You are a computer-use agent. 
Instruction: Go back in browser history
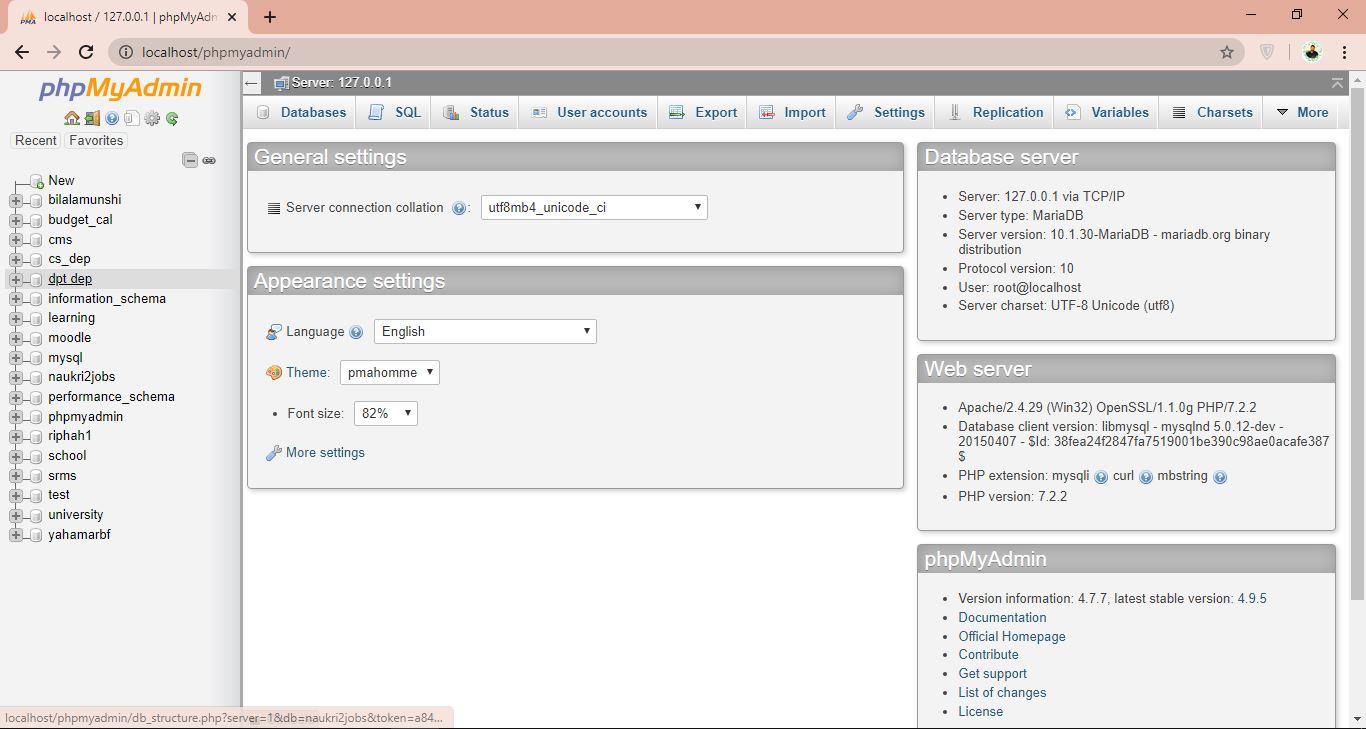[x=22, y=52]
